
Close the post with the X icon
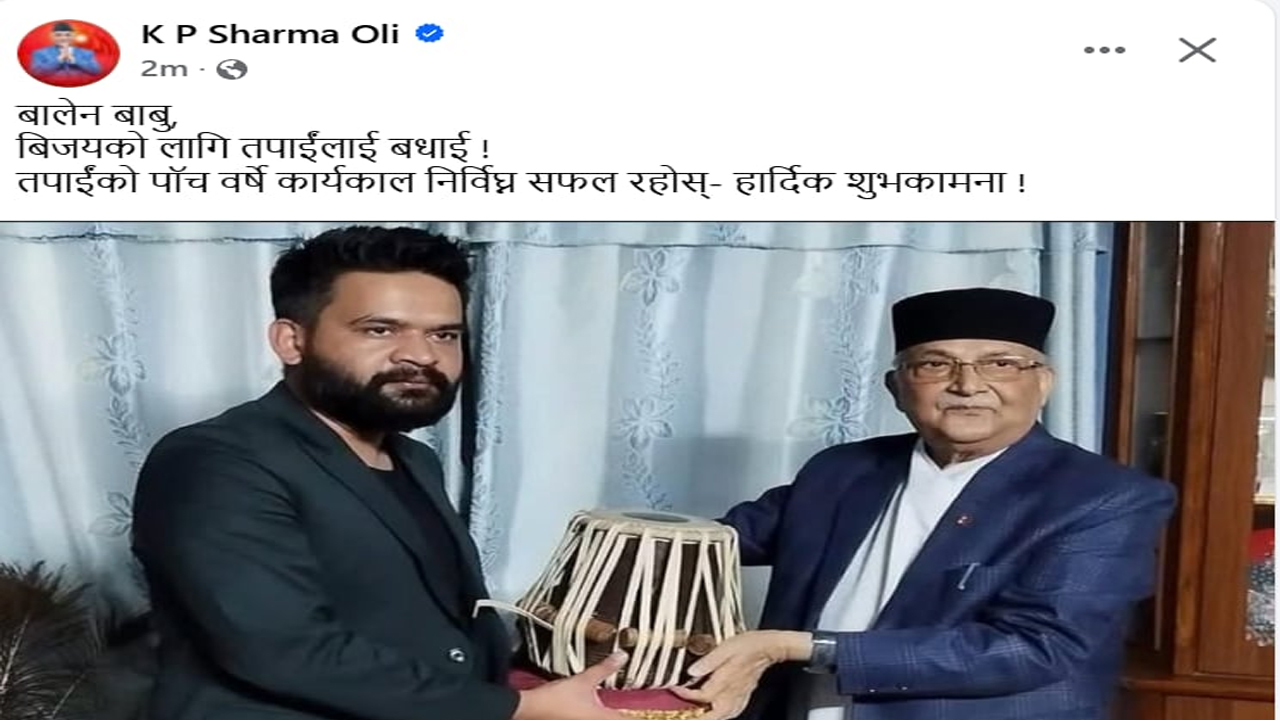[1196, 50]
